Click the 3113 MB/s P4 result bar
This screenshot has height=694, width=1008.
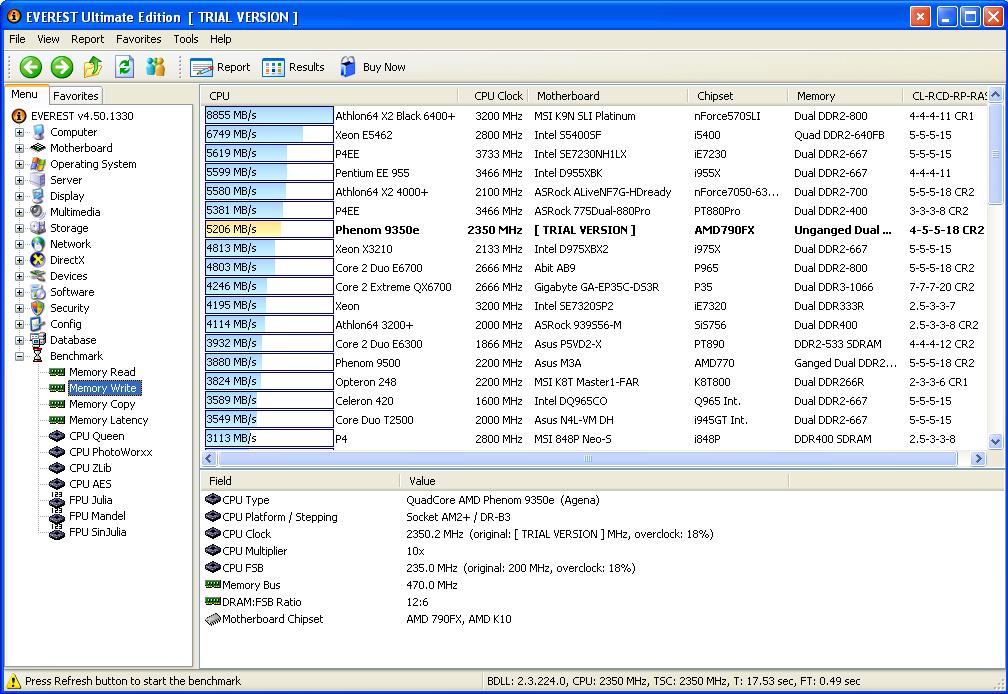pos(269,438)
